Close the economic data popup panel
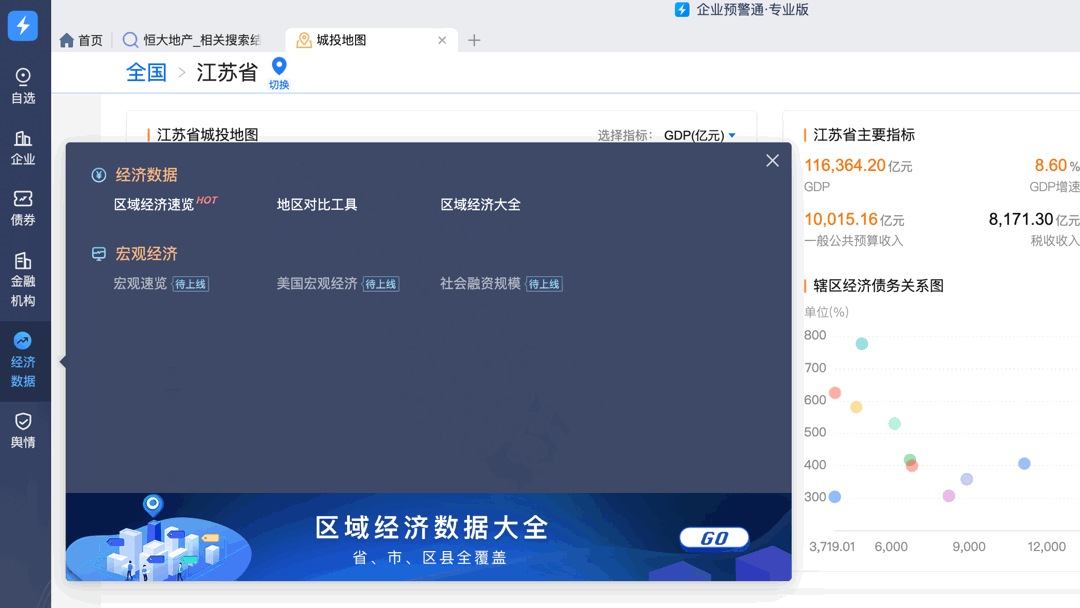This screenshot has height=608, width=1080. click(x=772, y=161)
